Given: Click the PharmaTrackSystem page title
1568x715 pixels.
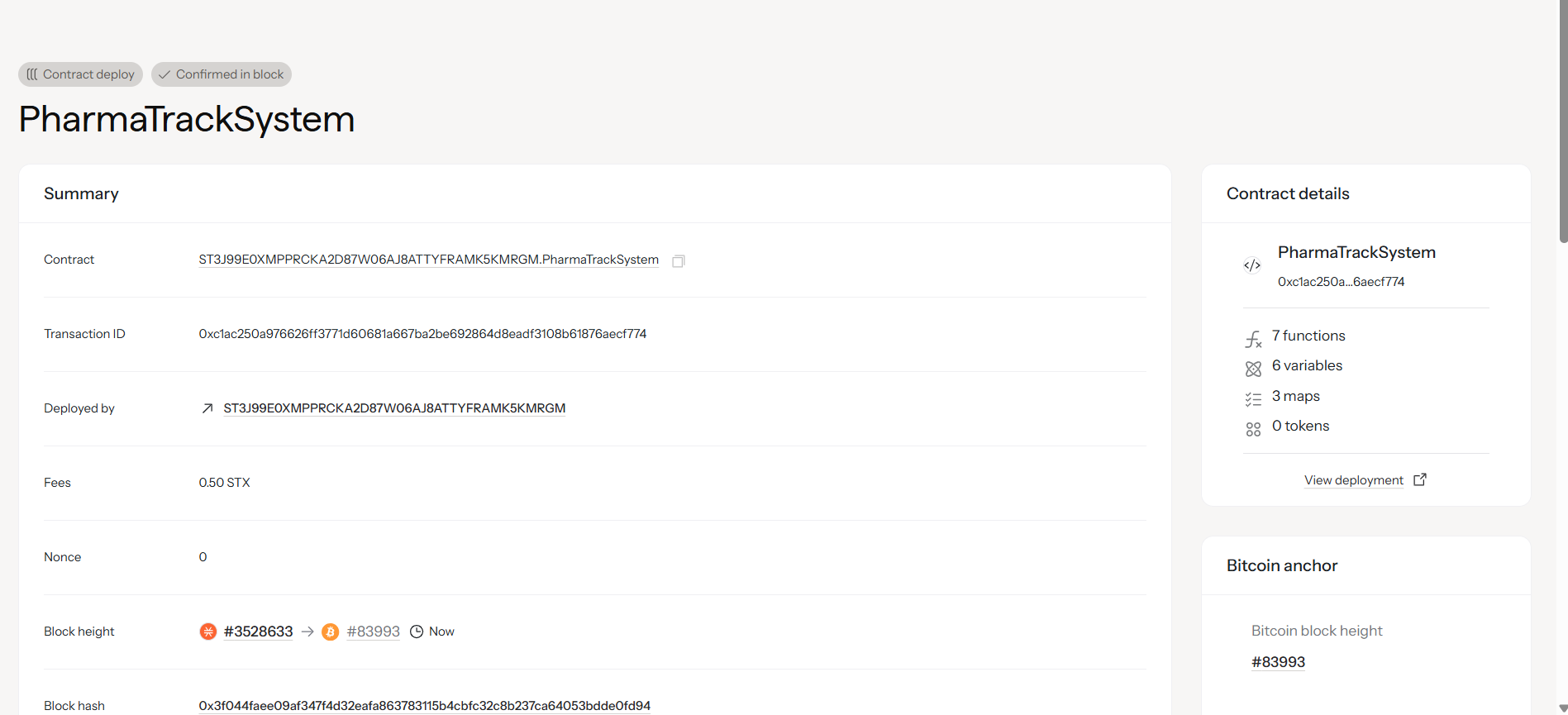Looking at the screenshot, I should 187,119.
